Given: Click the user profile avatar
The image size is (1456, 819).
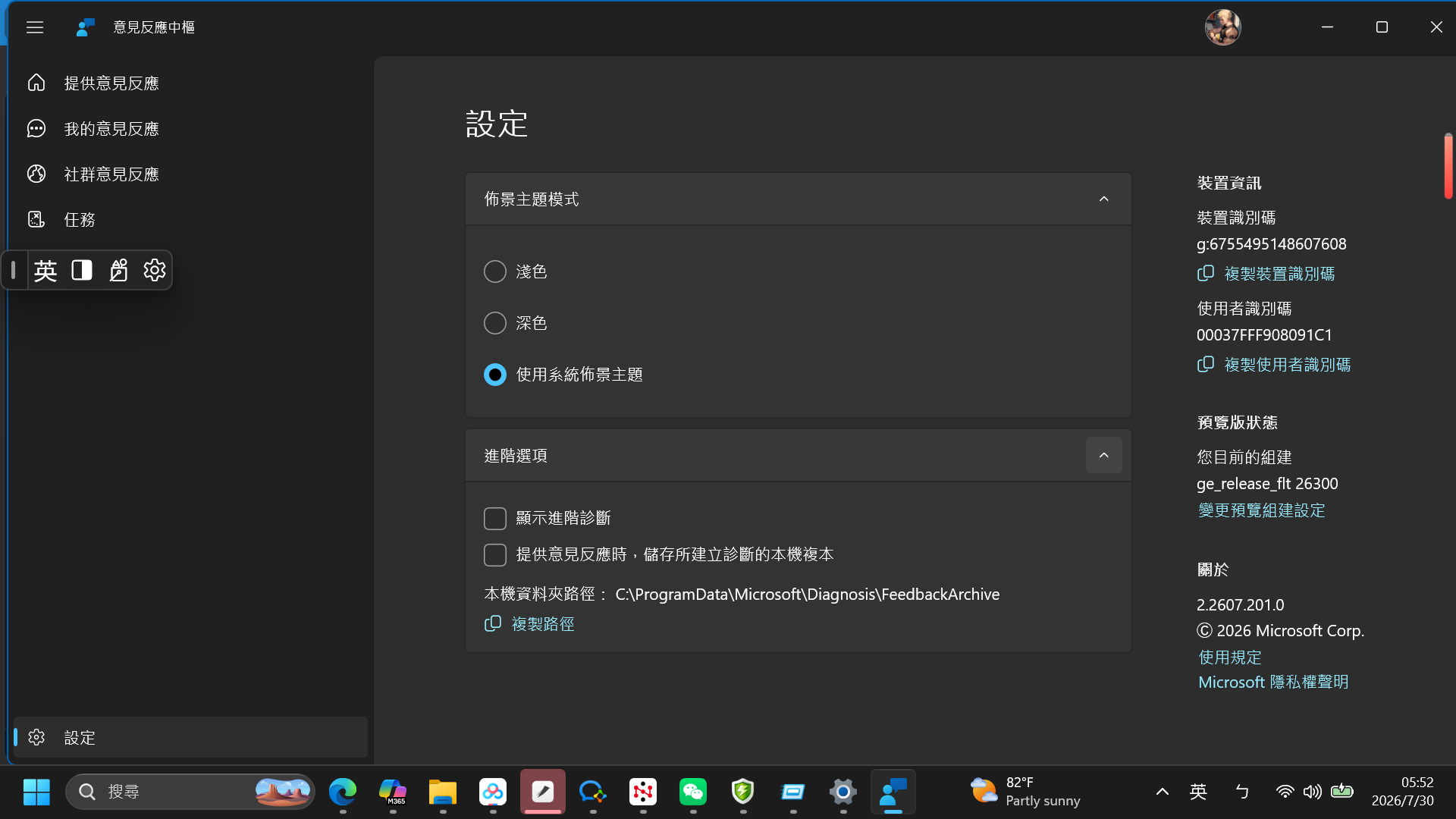Looking at the screenshot, I should tap(1222, 27).
